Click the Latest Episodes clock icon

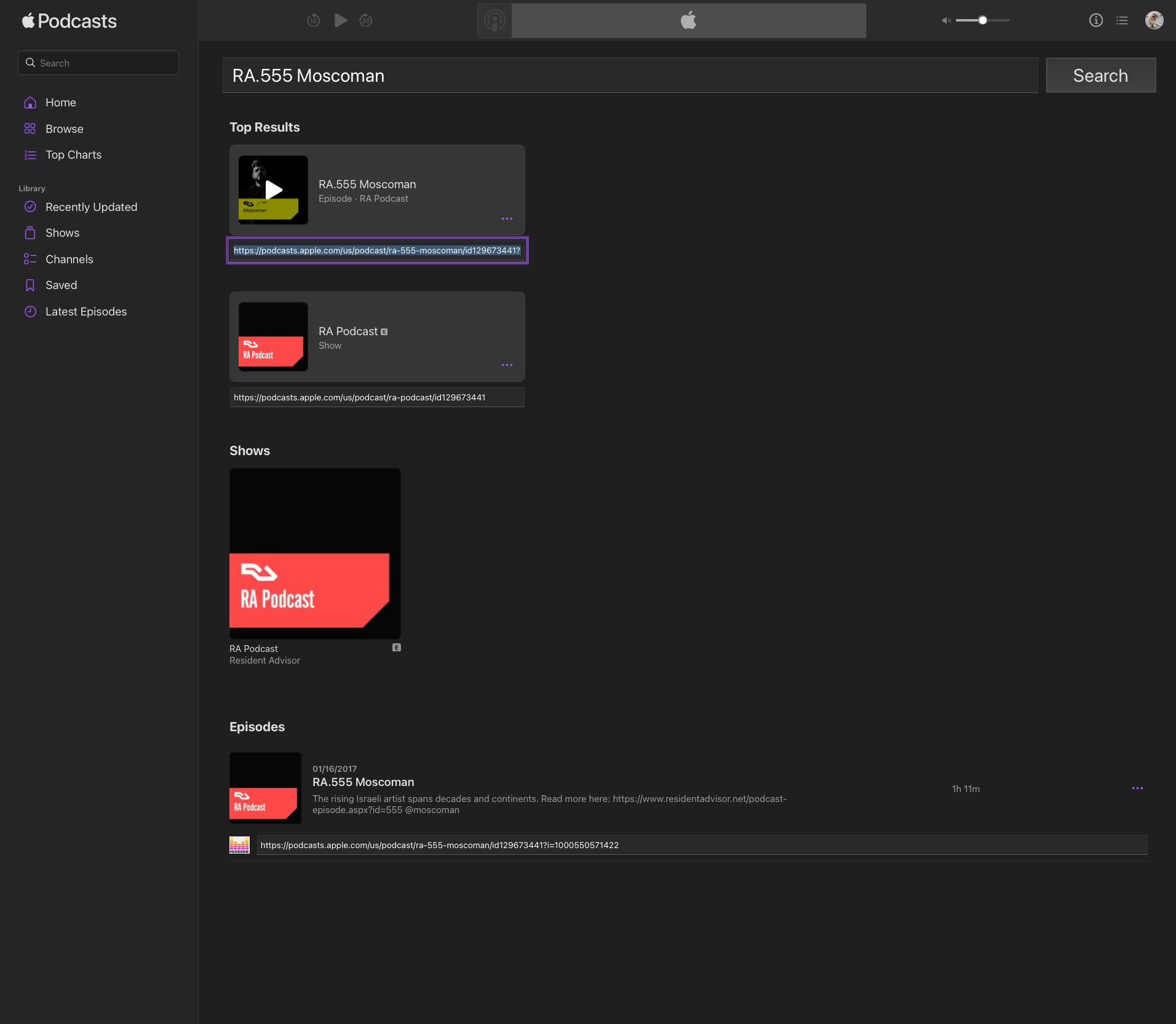click(30, 312)
